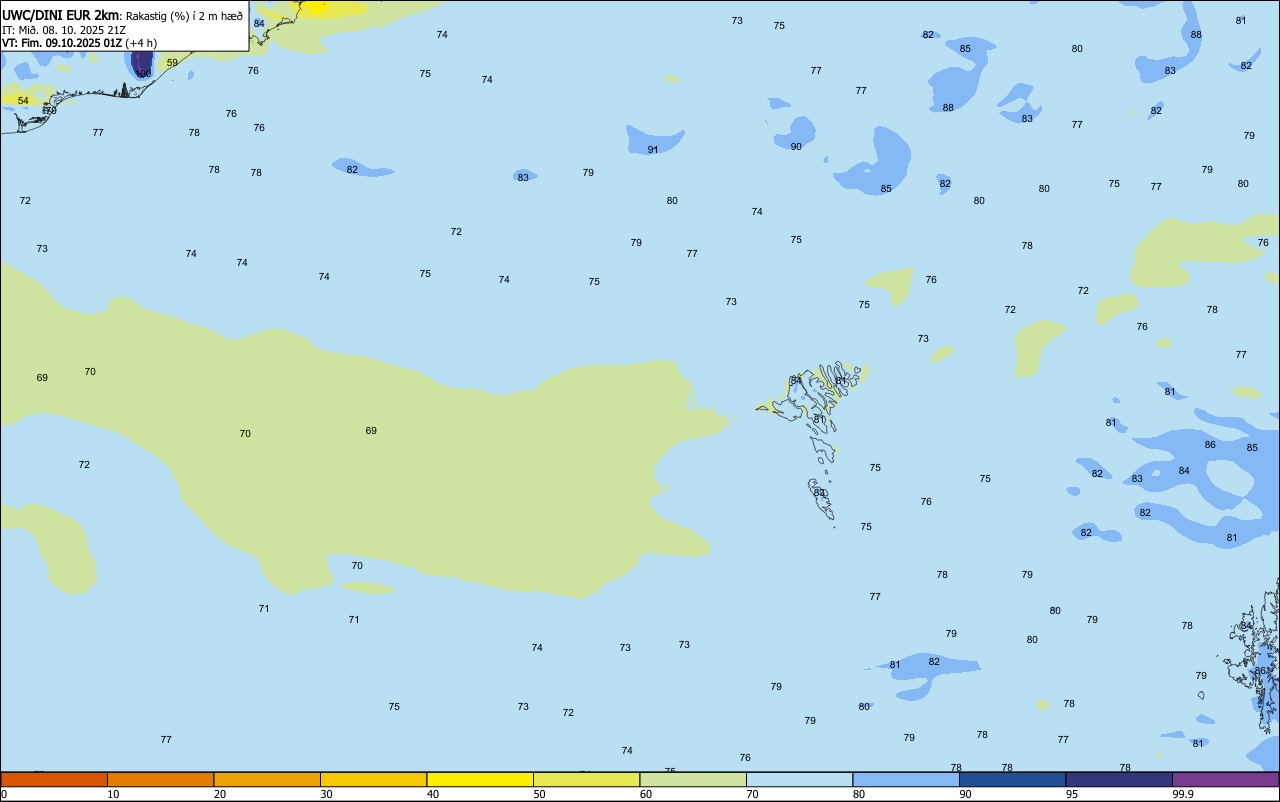Select the 90–95 dark blue legend swatch

(1012, 779)
